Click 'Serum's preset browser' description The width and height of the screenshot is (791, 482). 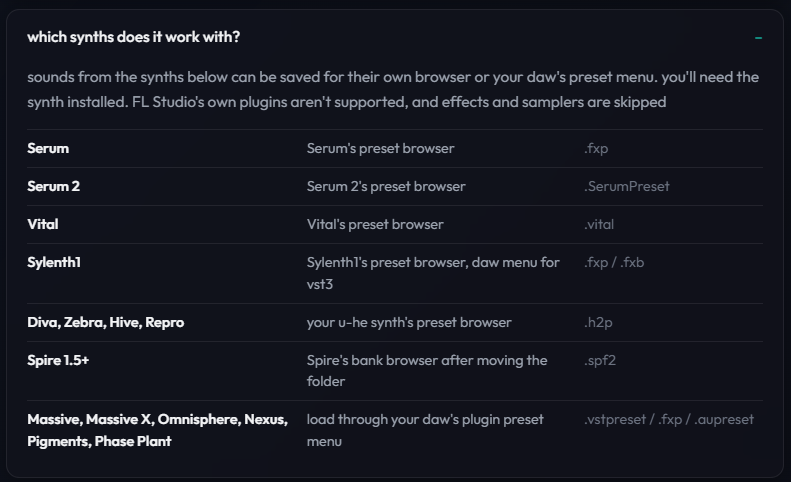click(380, 148)
